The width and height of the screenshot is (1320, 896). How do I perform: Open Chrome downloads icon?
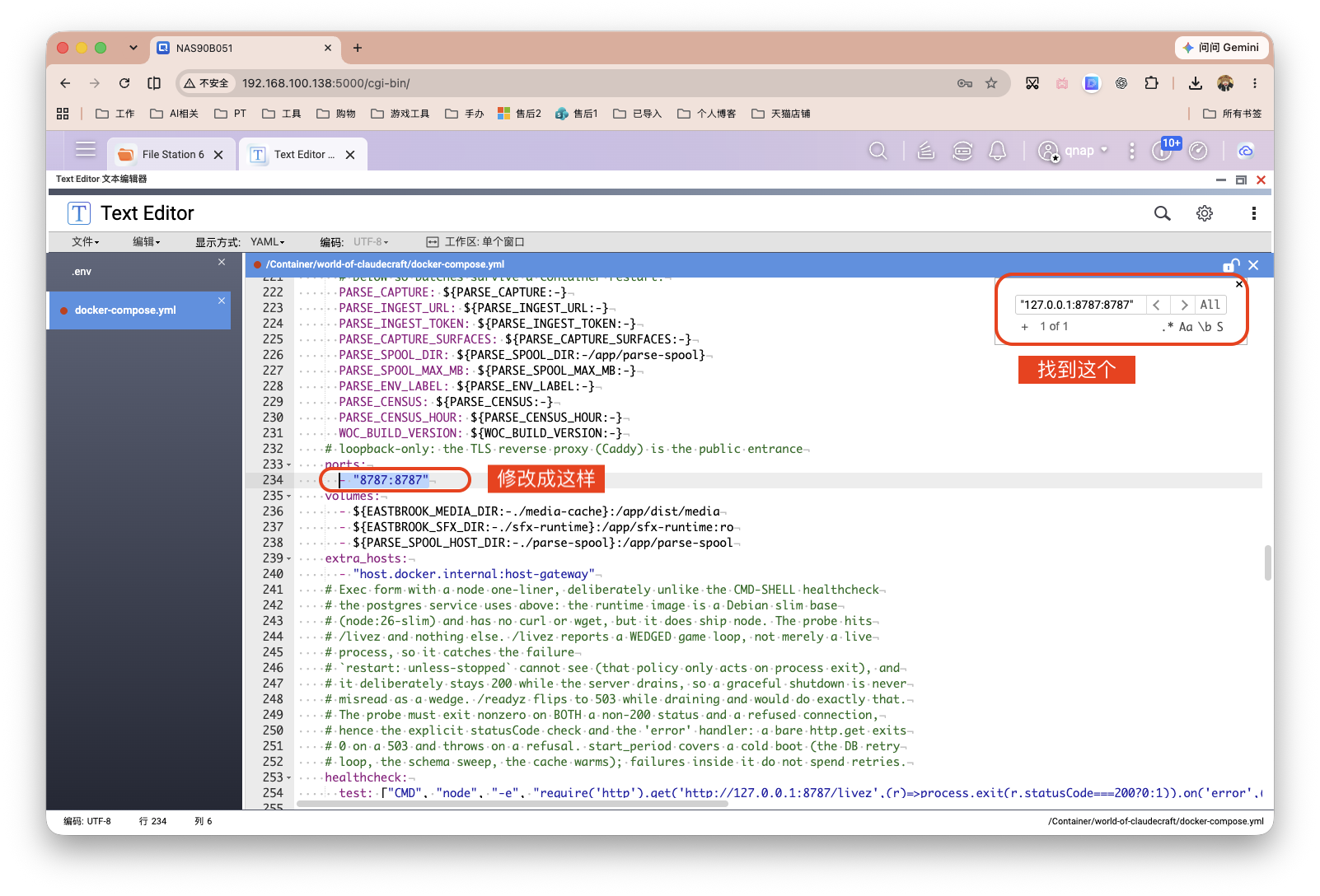click(1196, 83)
